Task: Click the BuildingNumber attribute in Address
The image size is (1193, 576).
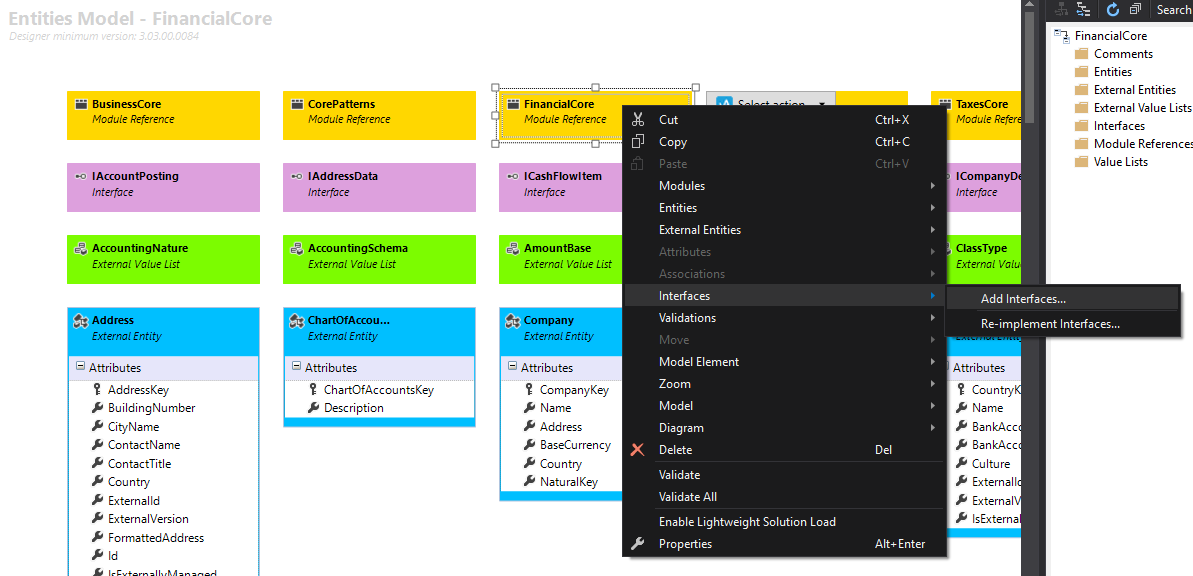Action: (x=151, y=408)
